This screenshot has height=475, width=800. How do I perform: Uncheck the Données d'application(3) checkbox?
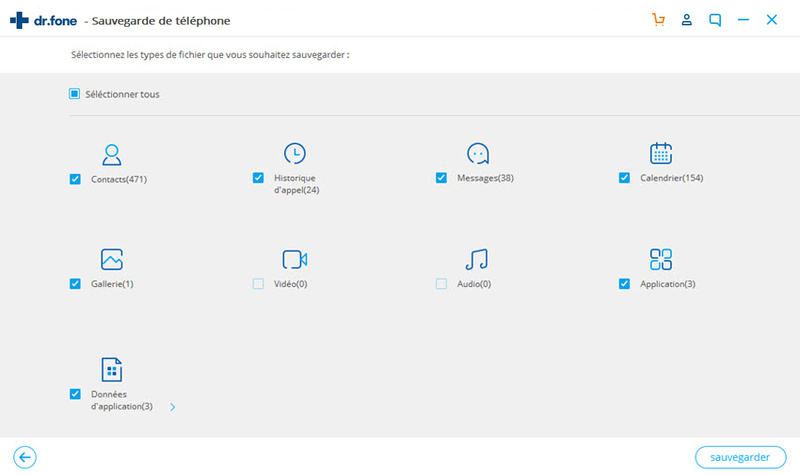[75, 394]
